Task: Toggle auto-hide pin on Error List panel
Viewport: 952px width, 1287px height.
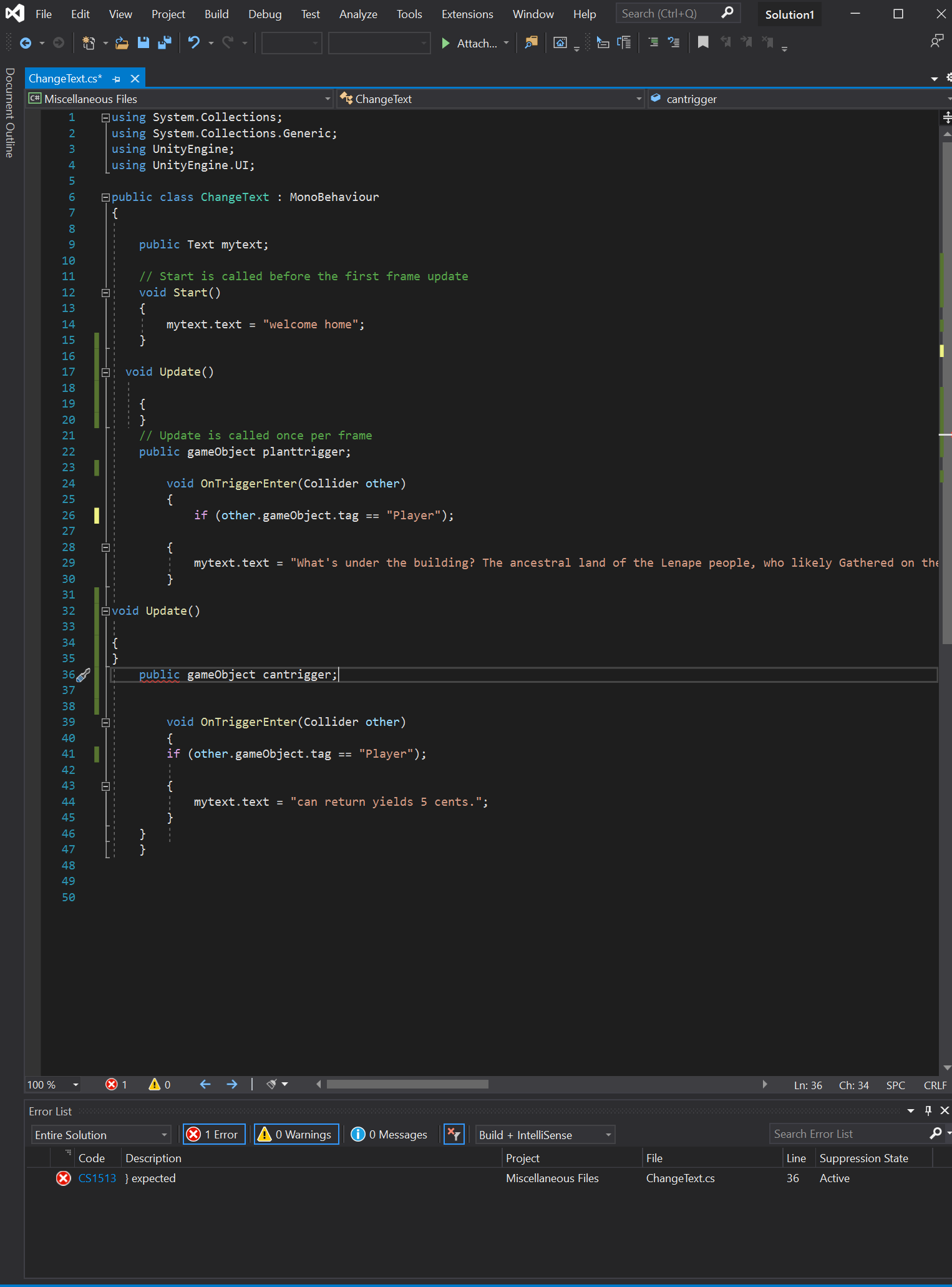Action: point(928,1110)
